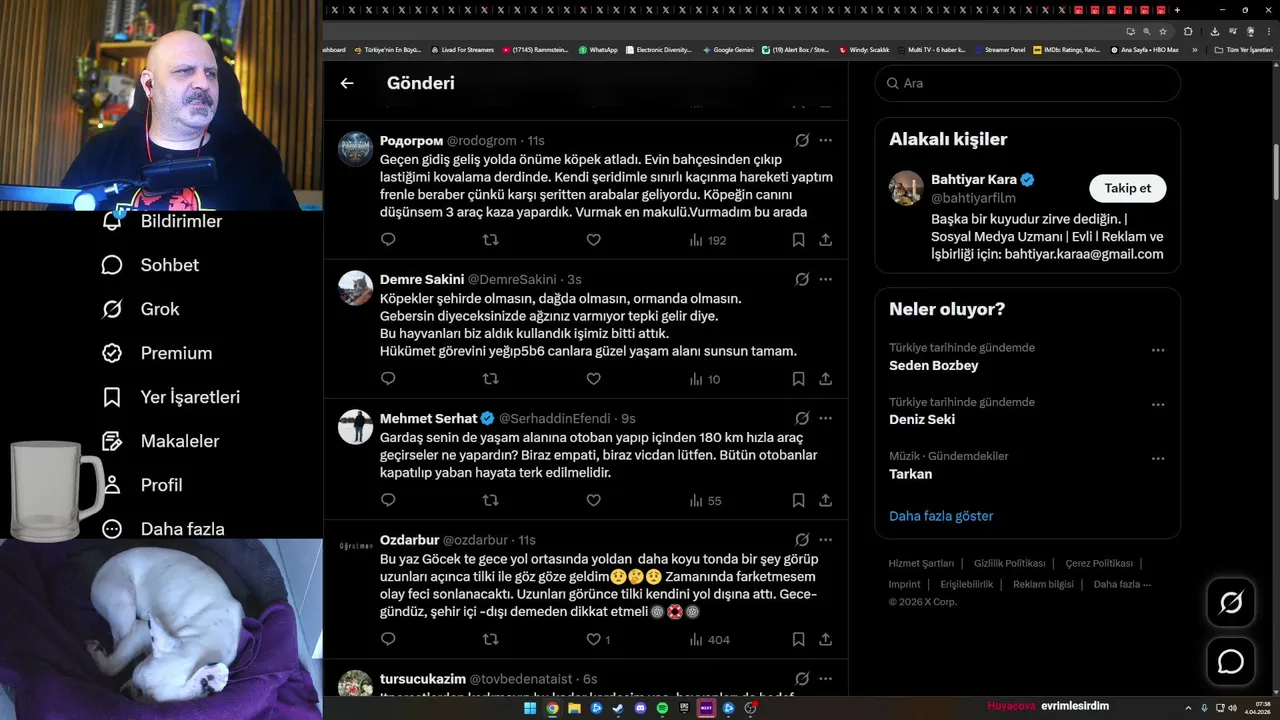
Task: Open options for Tarkan trend
Action: [1158, 458]
